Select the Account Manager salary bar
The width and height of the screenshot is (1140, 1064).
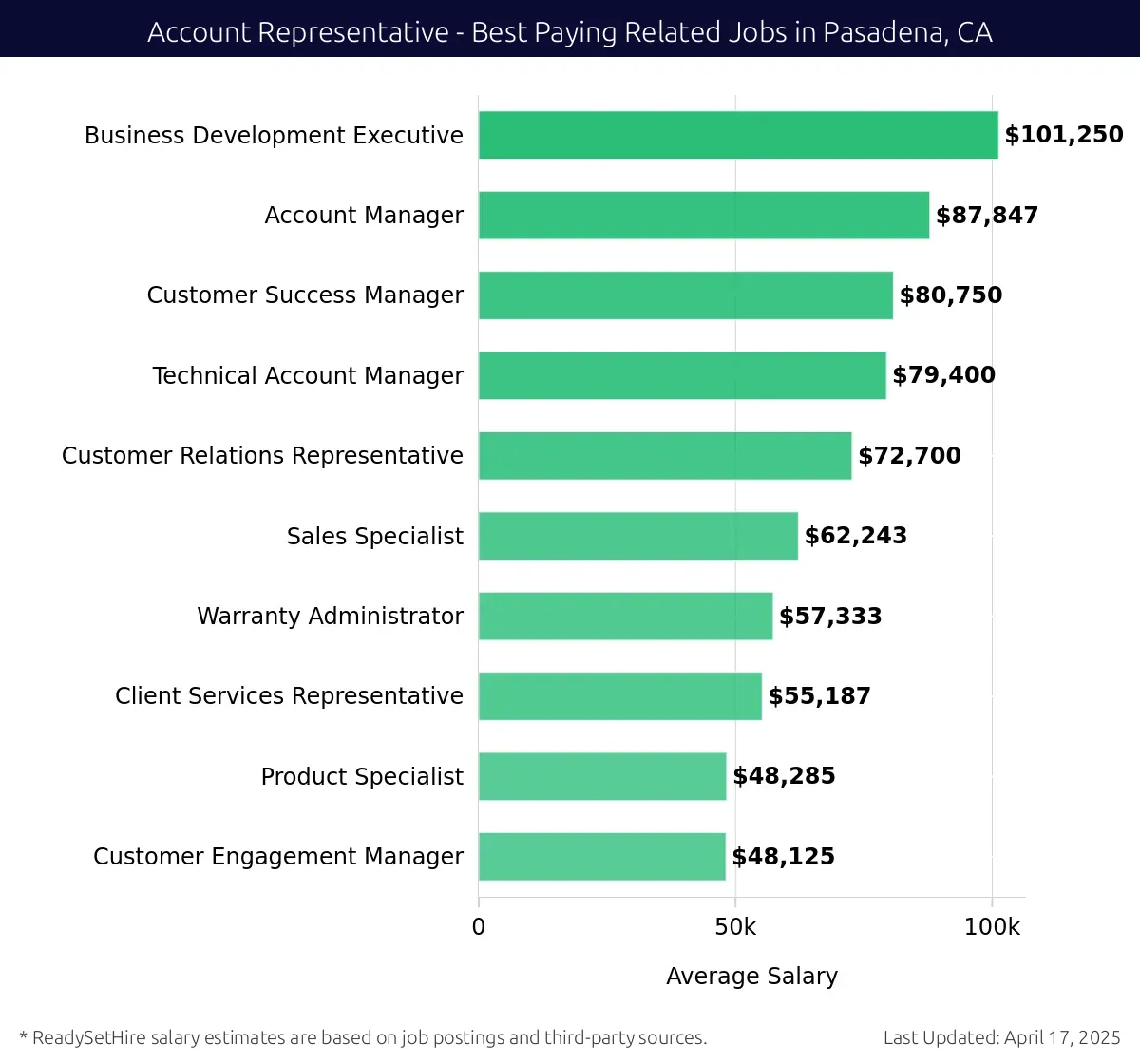(x=704, y=216)
